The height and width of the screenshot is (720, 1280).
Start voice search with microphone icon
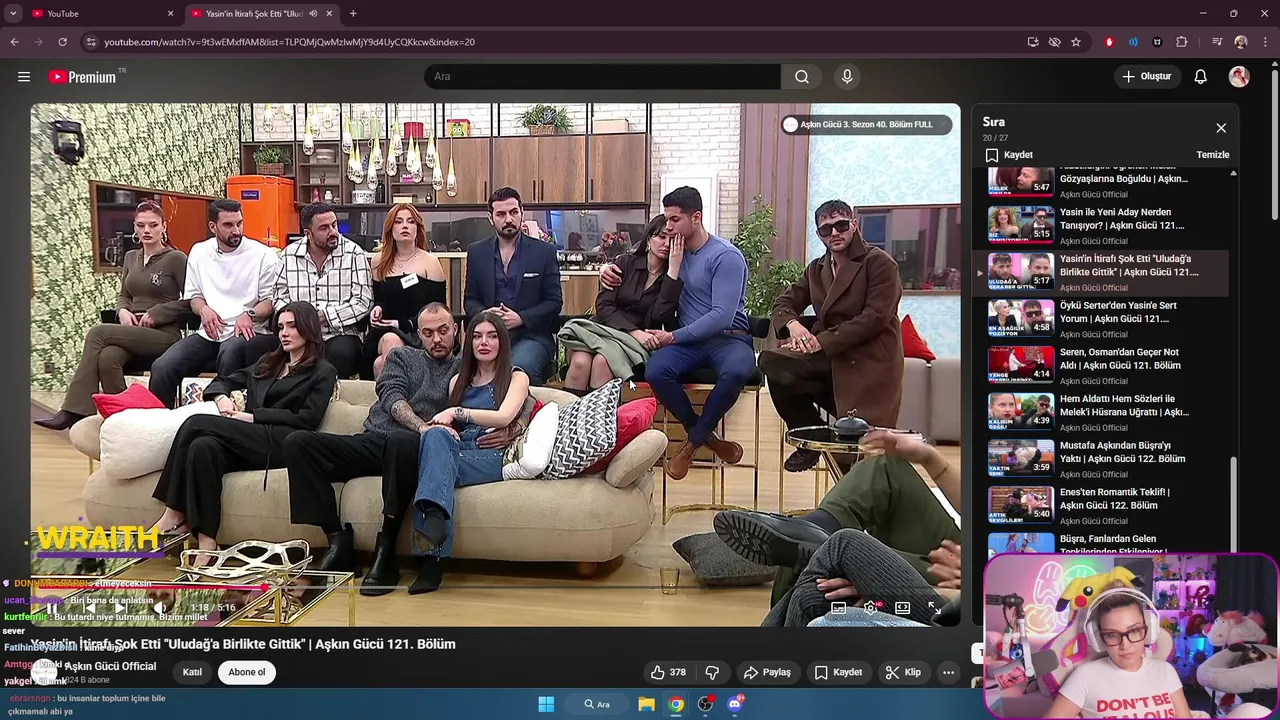[847, 77]
